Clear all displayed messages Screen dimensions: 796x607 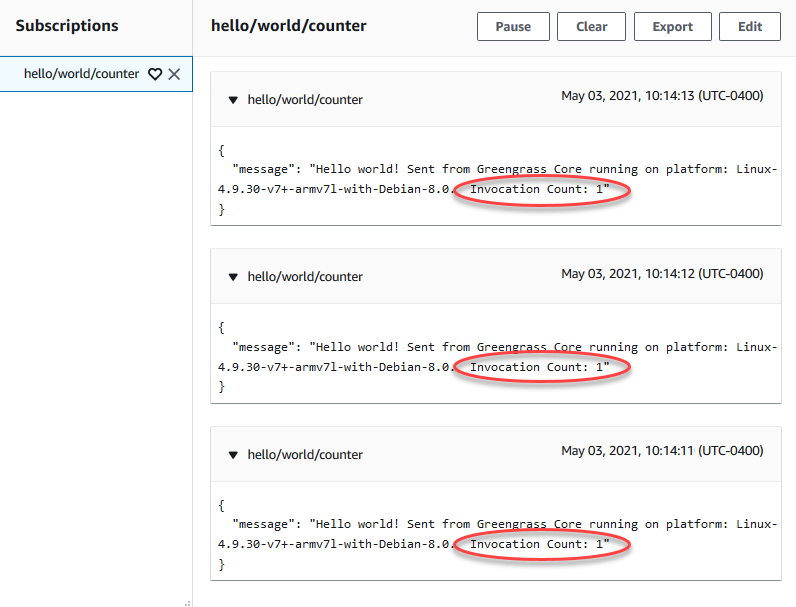[x=591, y=27]
